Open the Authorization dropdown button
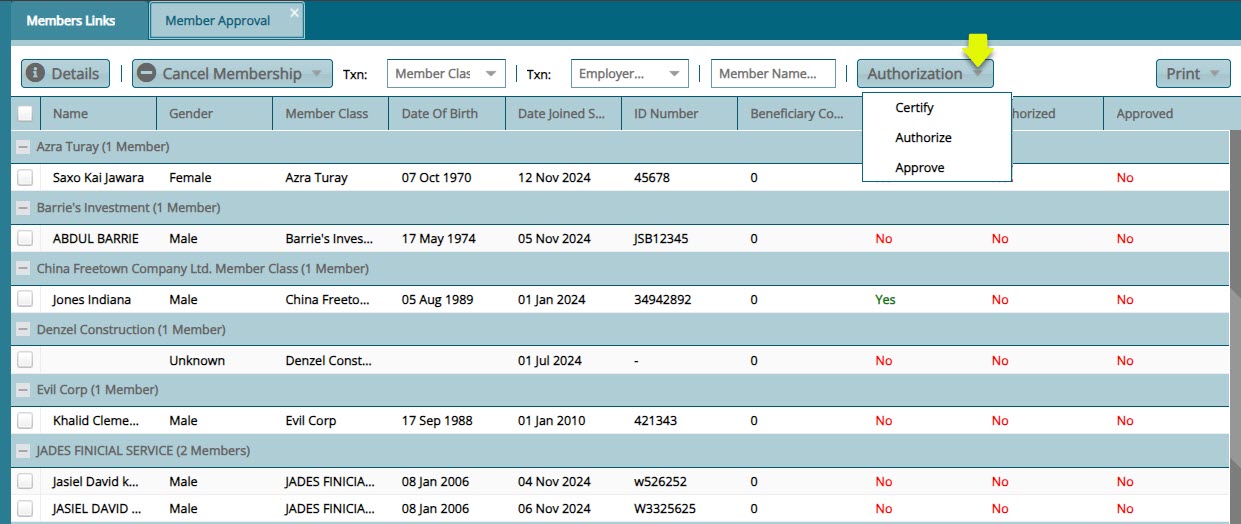 925,73
